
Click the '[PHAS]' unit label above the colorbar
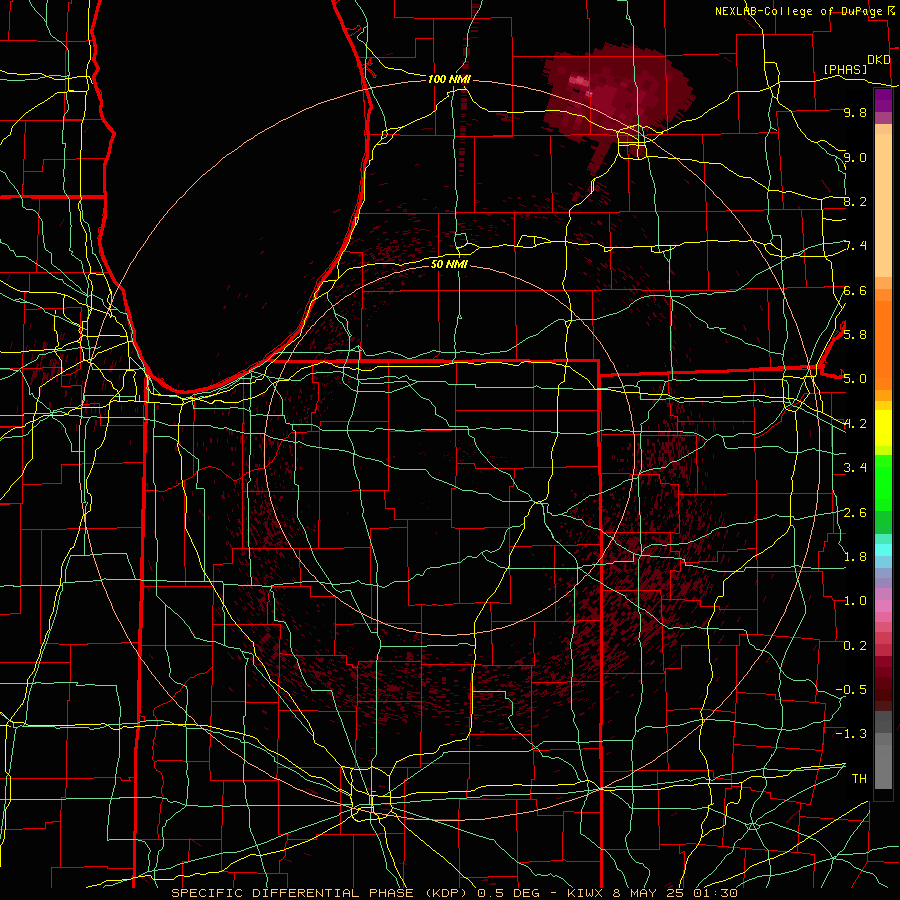click(x=845, y=69)
